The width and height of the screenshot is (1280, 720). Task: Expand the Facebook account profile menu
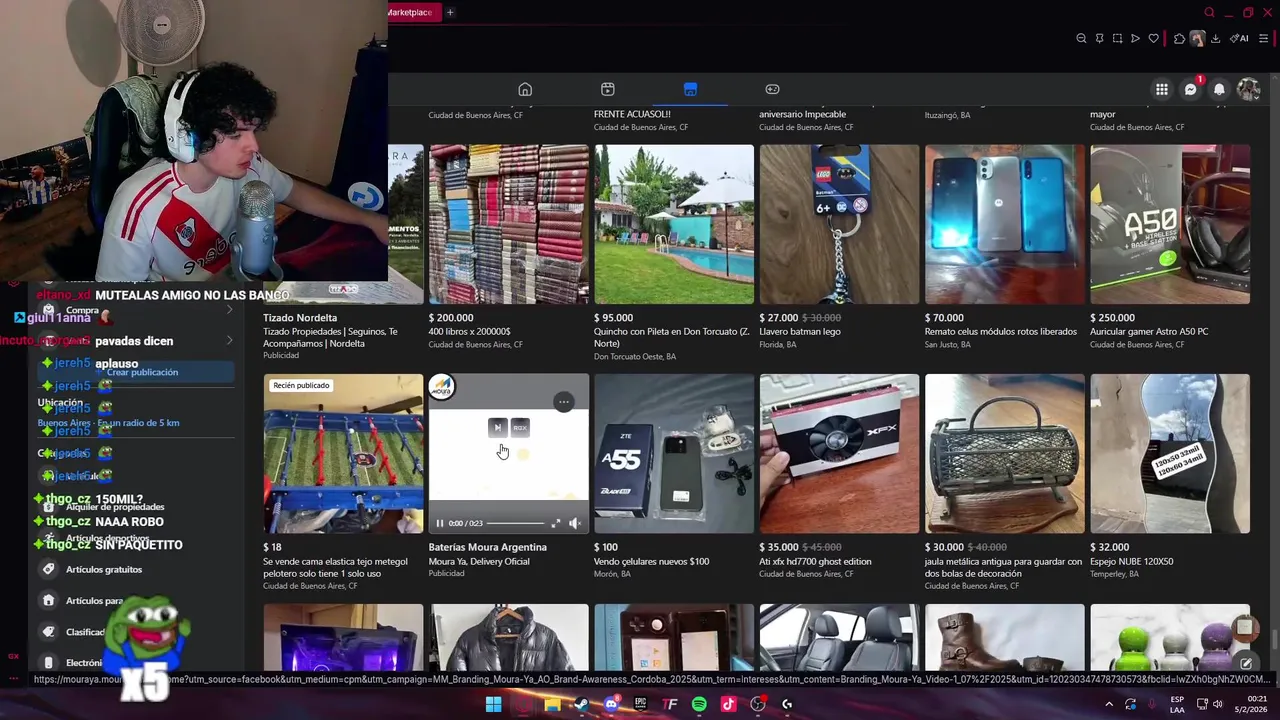tap(1248, 89)
